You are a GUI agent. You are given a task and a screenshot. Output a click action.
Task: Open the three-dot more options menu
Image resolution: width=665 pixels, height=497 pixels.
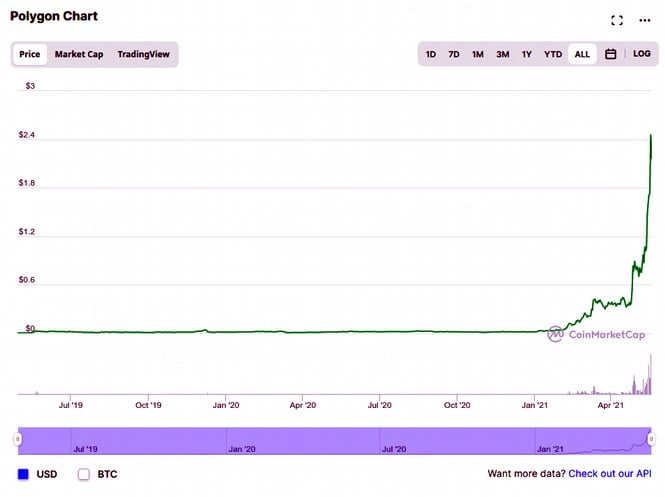pos(645,20)
